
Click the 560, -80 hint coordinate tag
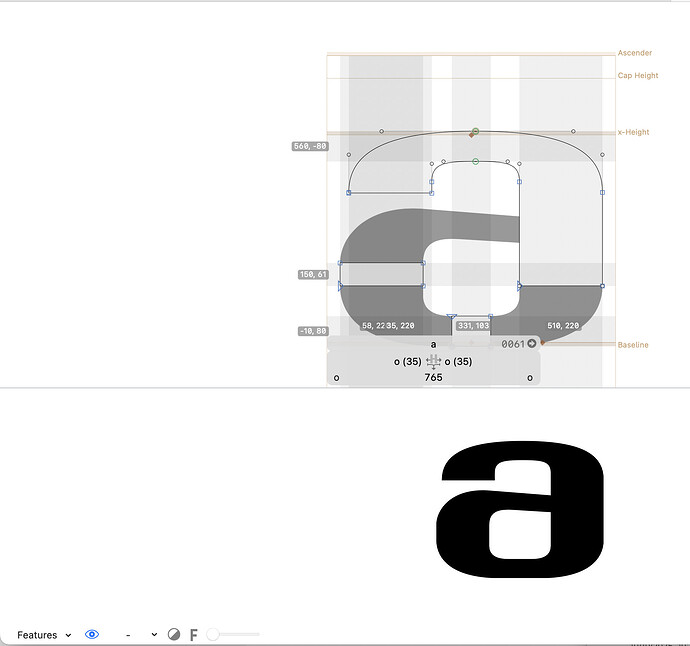310,146
